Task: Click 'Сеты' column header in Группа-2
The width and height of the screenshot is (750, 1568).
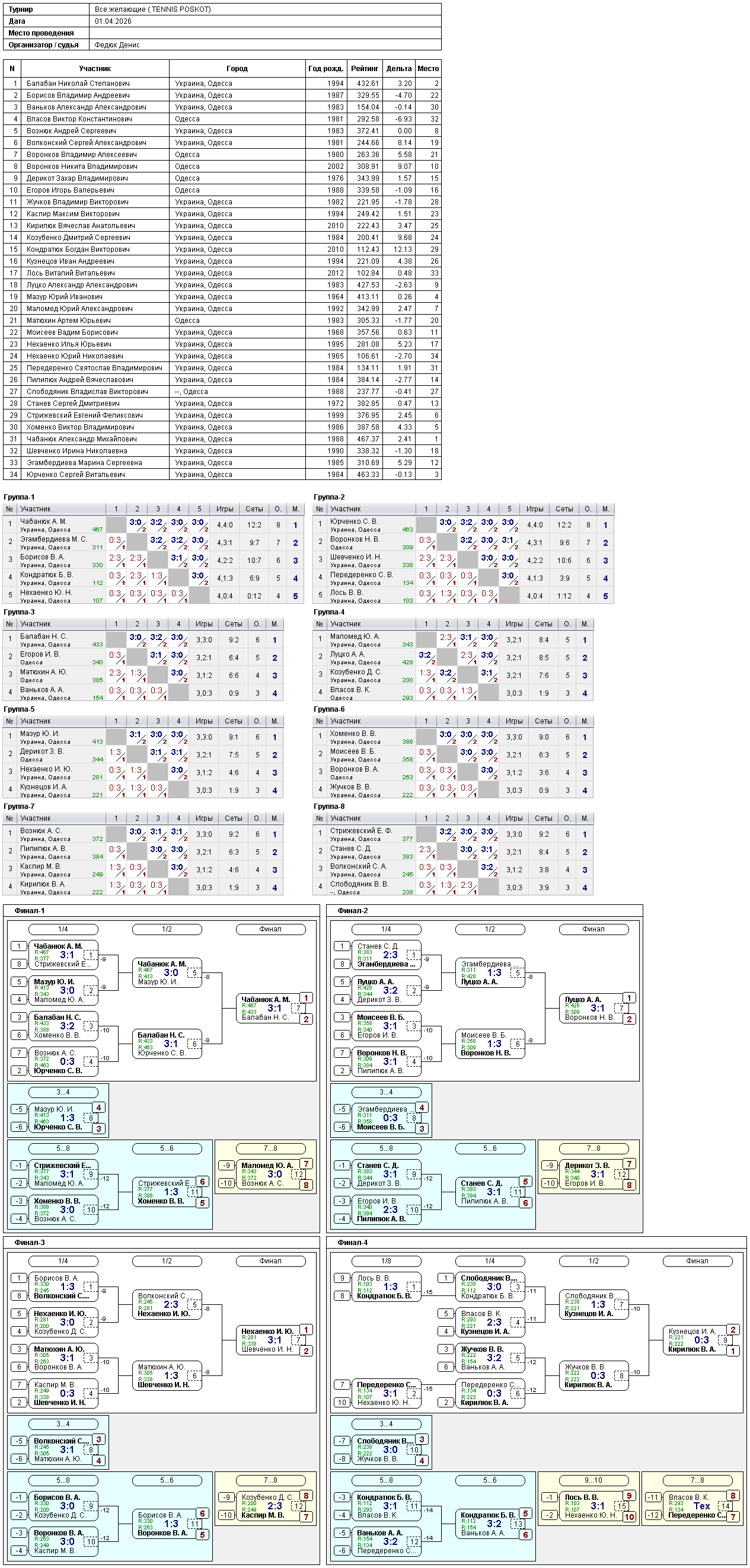Action: 564,509
